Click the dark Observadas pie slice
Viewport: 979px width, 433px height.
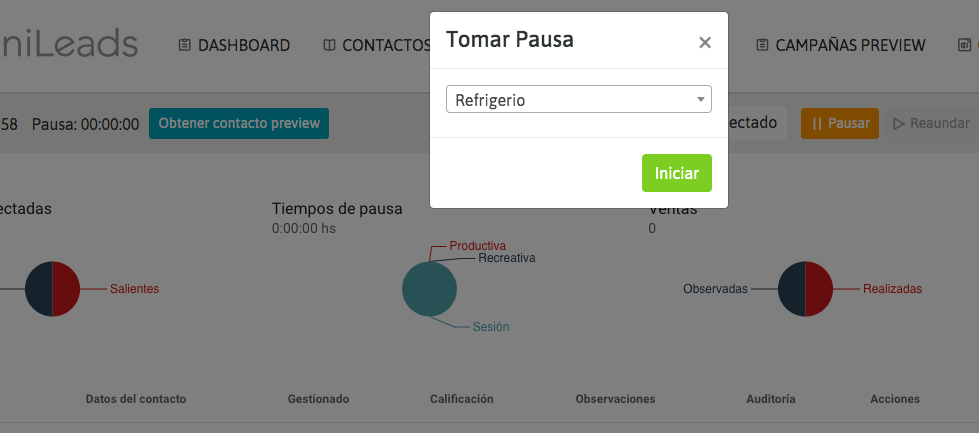(791, 289)
